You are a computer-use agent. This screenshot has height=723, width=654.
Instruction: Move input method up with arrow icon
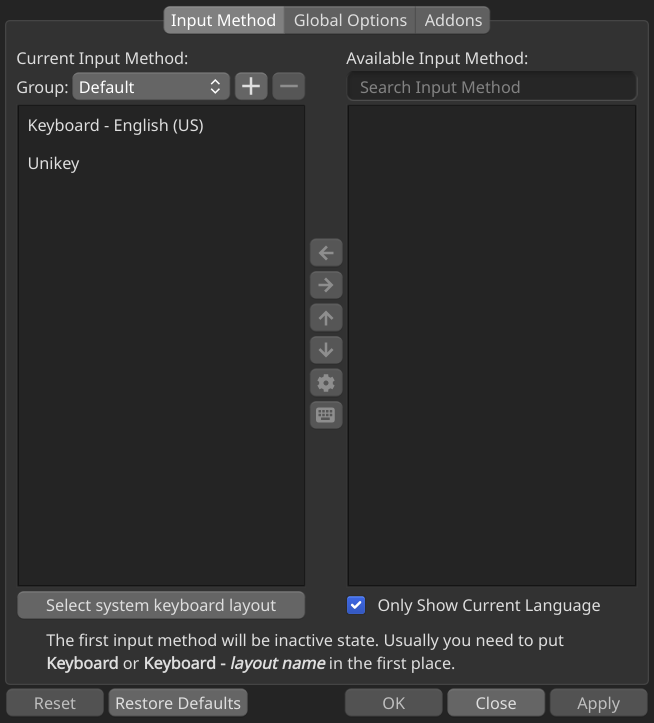pyautogui.click(x=326, y=318)
